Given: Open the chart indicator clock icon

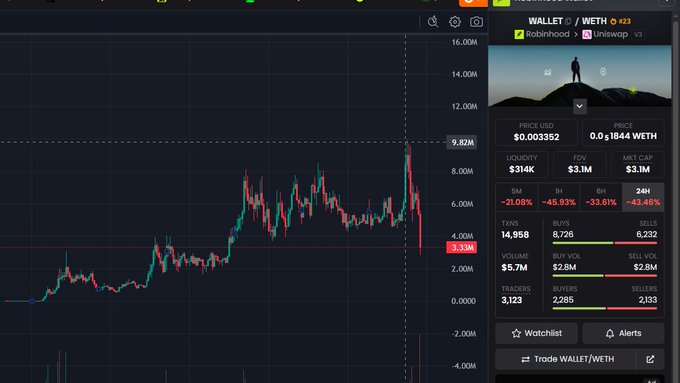Looking at the screenshot, I should [x=433, y=22].
